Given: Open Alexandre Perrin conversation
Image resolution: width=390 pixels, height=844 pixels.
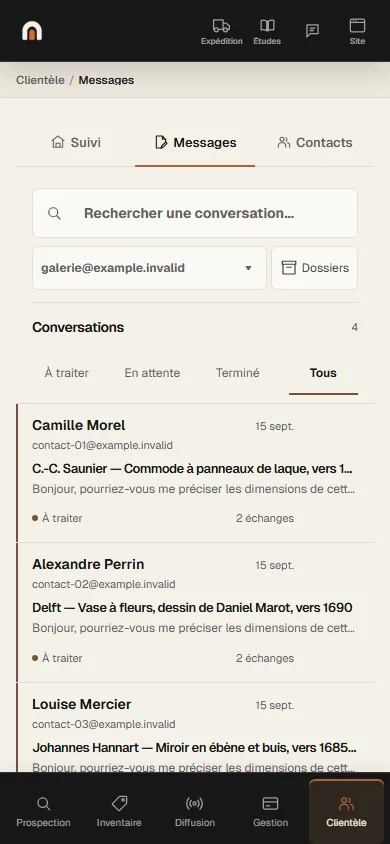Looking at the screenshot, I should (195, 613).
